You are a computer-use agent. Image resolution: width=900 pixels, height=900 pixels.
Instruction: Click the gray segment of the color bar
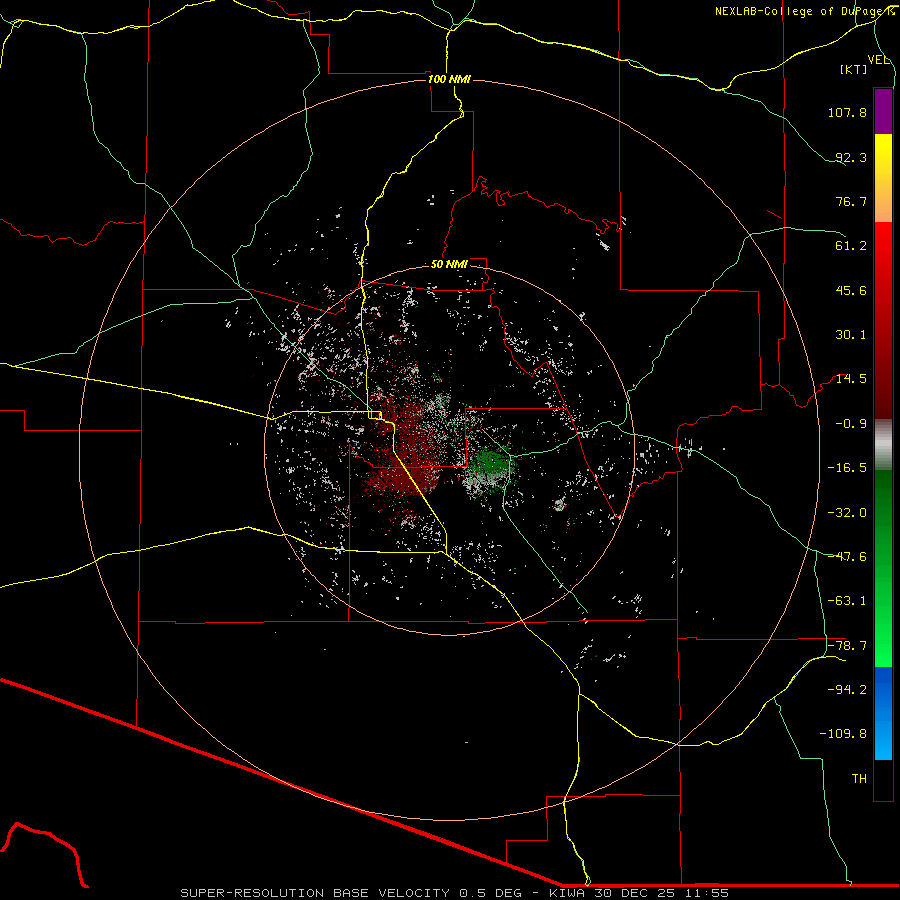(x=883, y=445)
